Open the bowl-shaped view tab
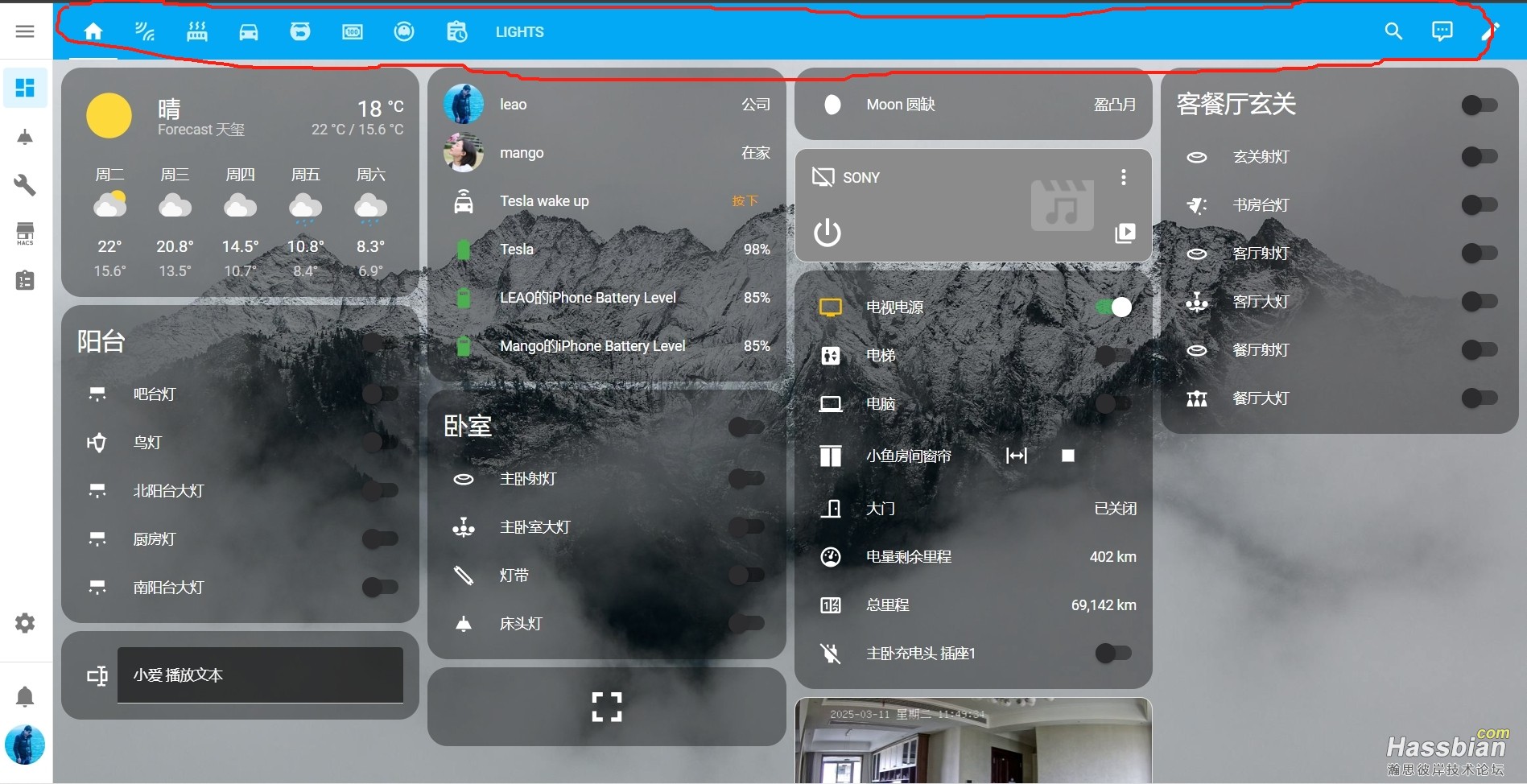Screen dimensions: 1527x784 [x=300, y=31]
